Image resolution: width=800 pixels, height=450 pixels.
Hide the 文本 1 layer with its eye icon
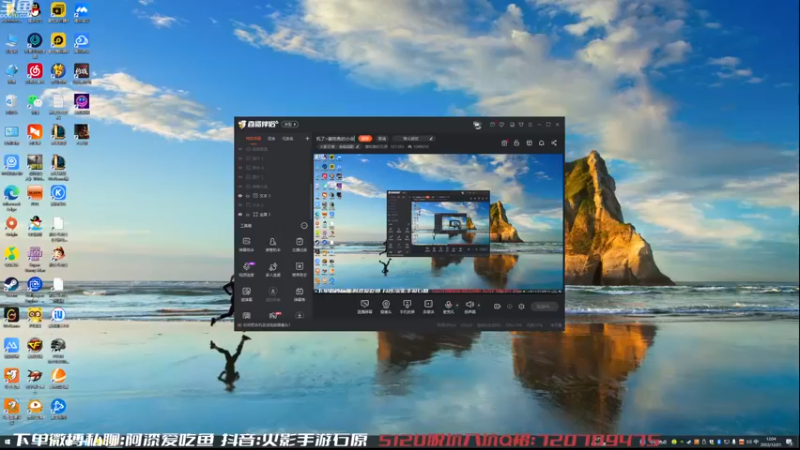(240, 196)
